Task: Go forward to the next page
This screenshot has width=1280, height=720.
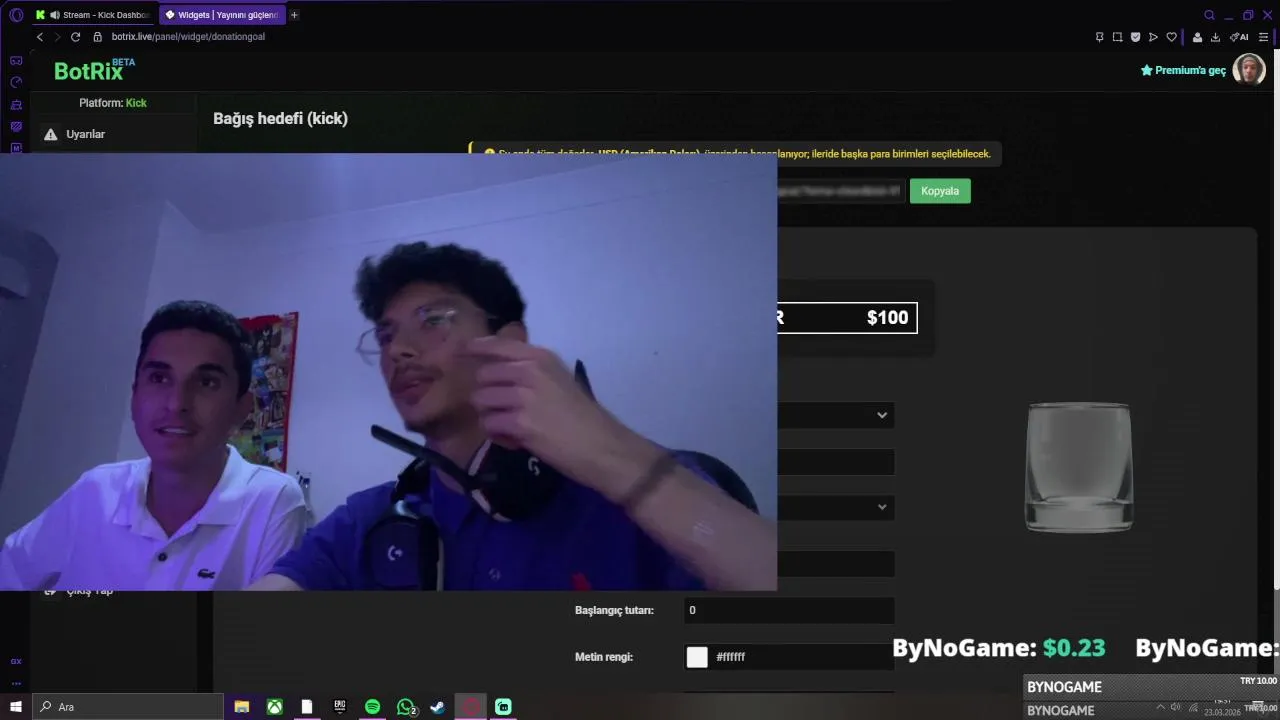Action: click(57, 37)
